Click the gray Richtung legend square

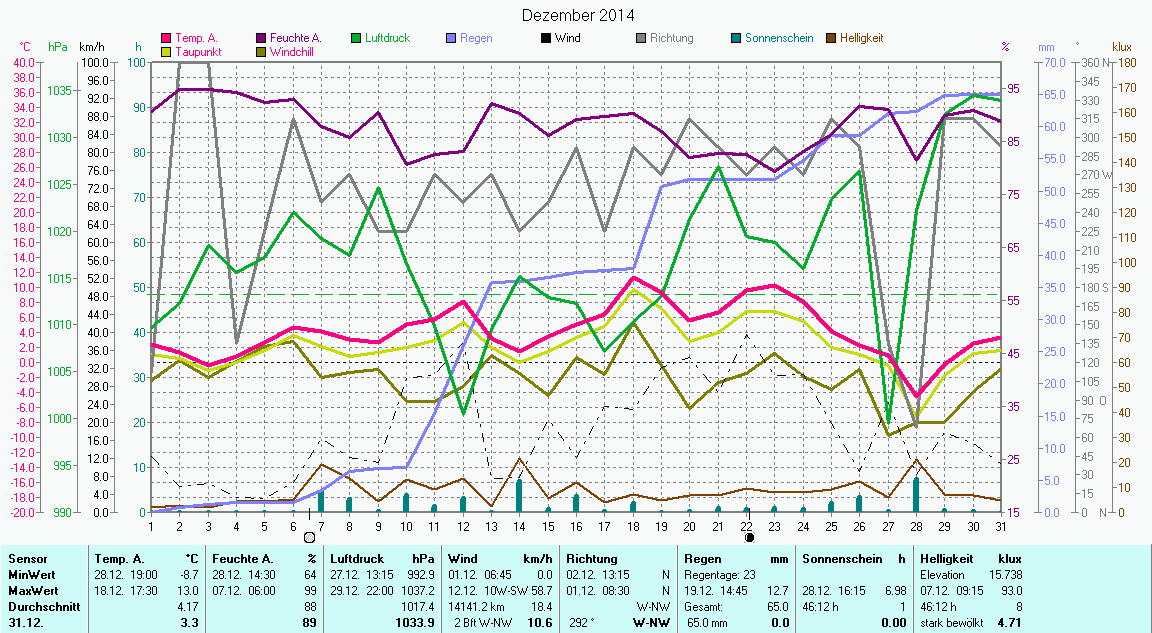(x=642, y=38)
